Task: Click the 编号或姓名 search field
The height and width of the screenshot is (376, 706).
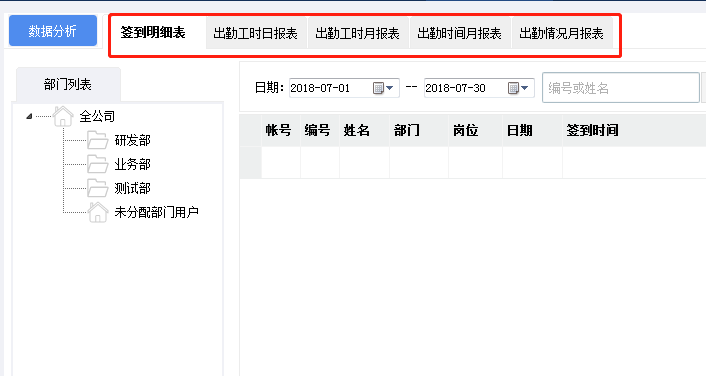Action: [621, 88]
